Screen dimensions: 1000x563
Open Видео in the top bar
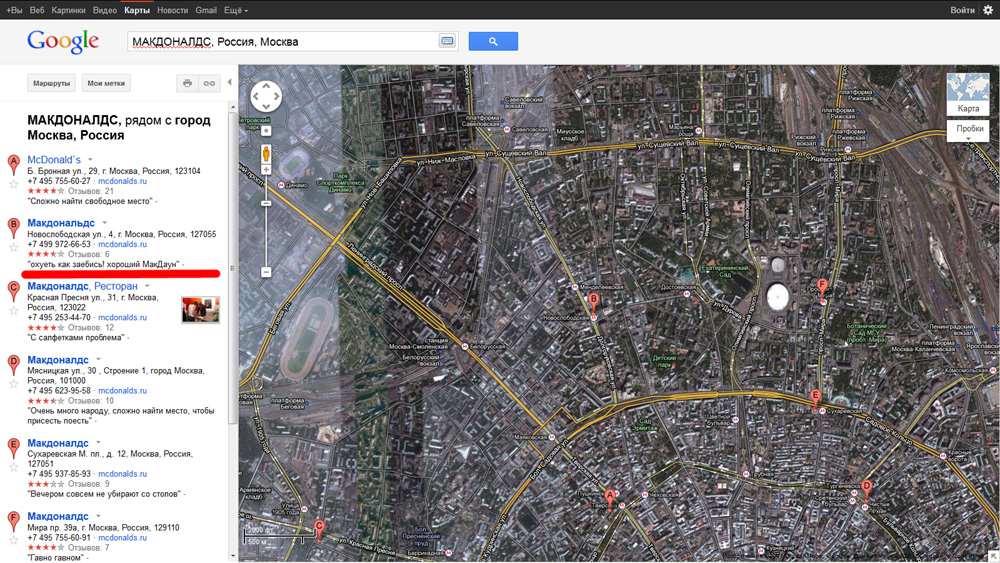(x=105, y=10)
